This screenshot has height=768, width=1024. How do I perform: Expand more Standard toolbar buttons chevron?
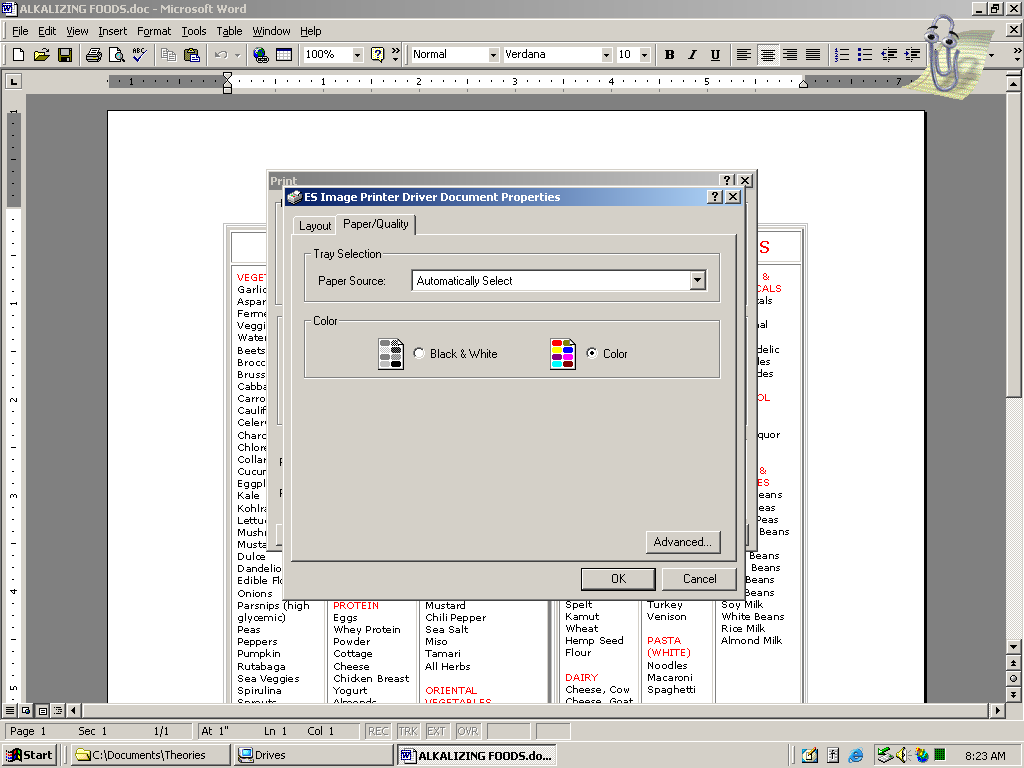(x=395, y=55)
